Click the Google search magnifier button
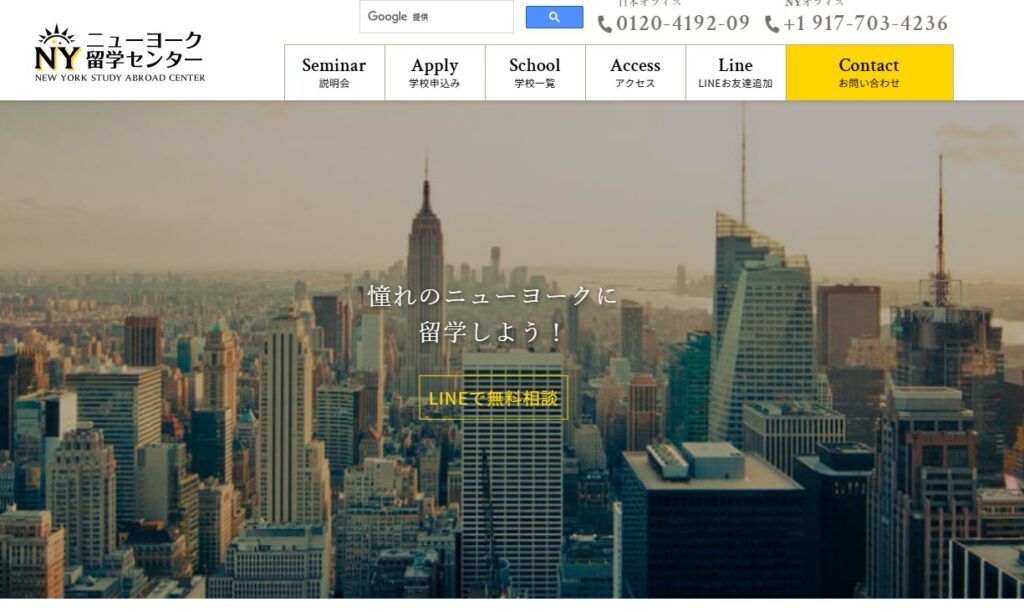Screen dimensions: 1024x612 [554, 17]
